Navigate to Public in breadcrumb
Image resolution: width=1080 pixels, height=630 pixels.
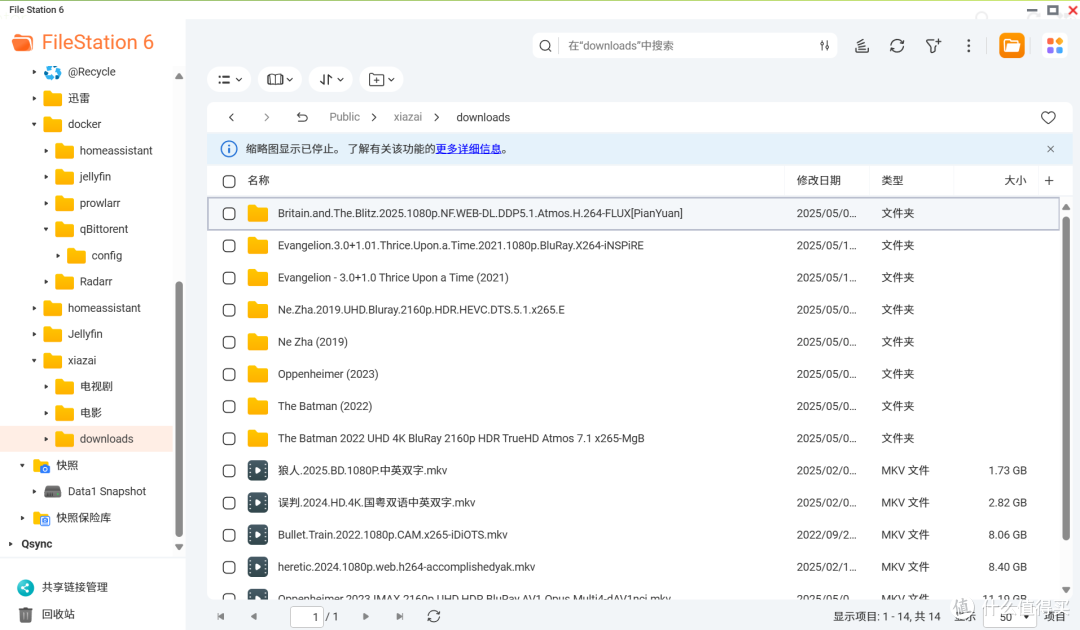pos(344,118)
